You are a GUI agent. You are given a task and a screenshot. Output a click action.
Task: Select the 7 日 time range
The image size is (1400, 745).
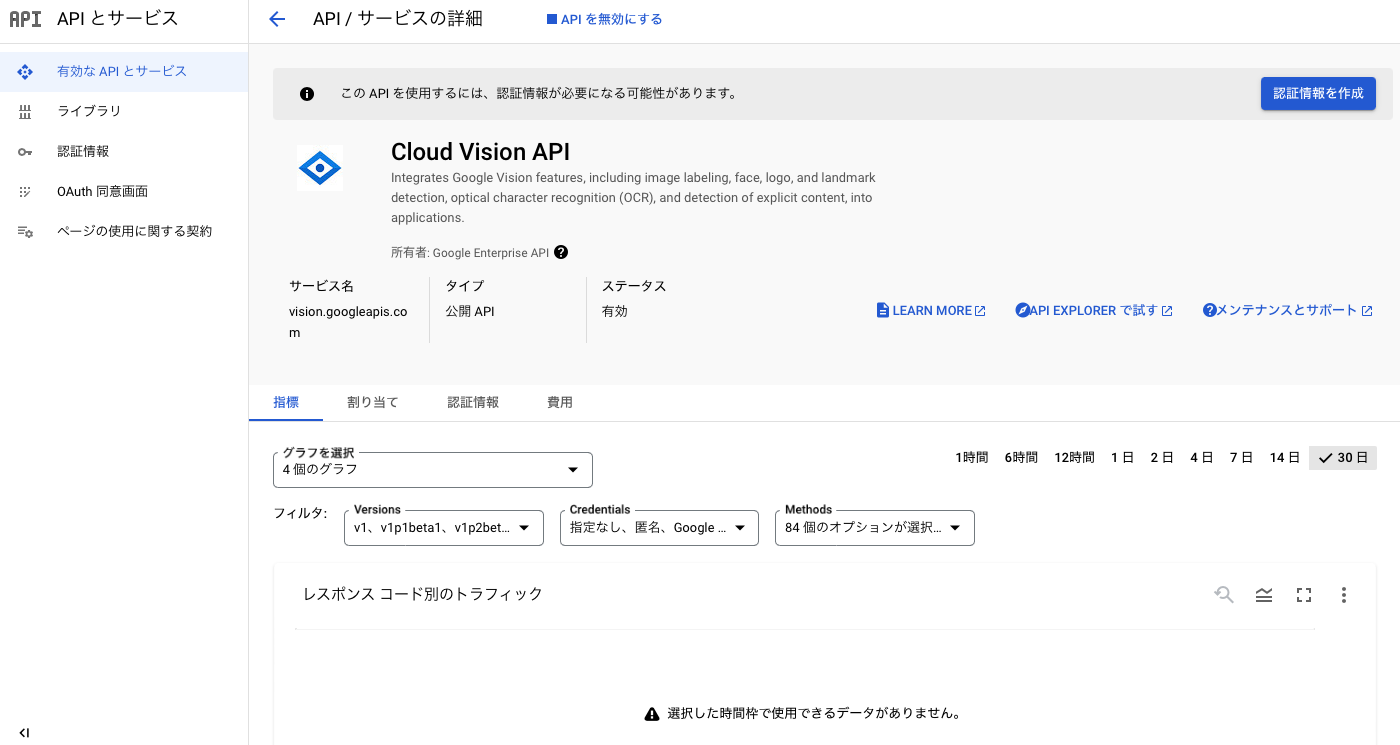point(1241,457)
